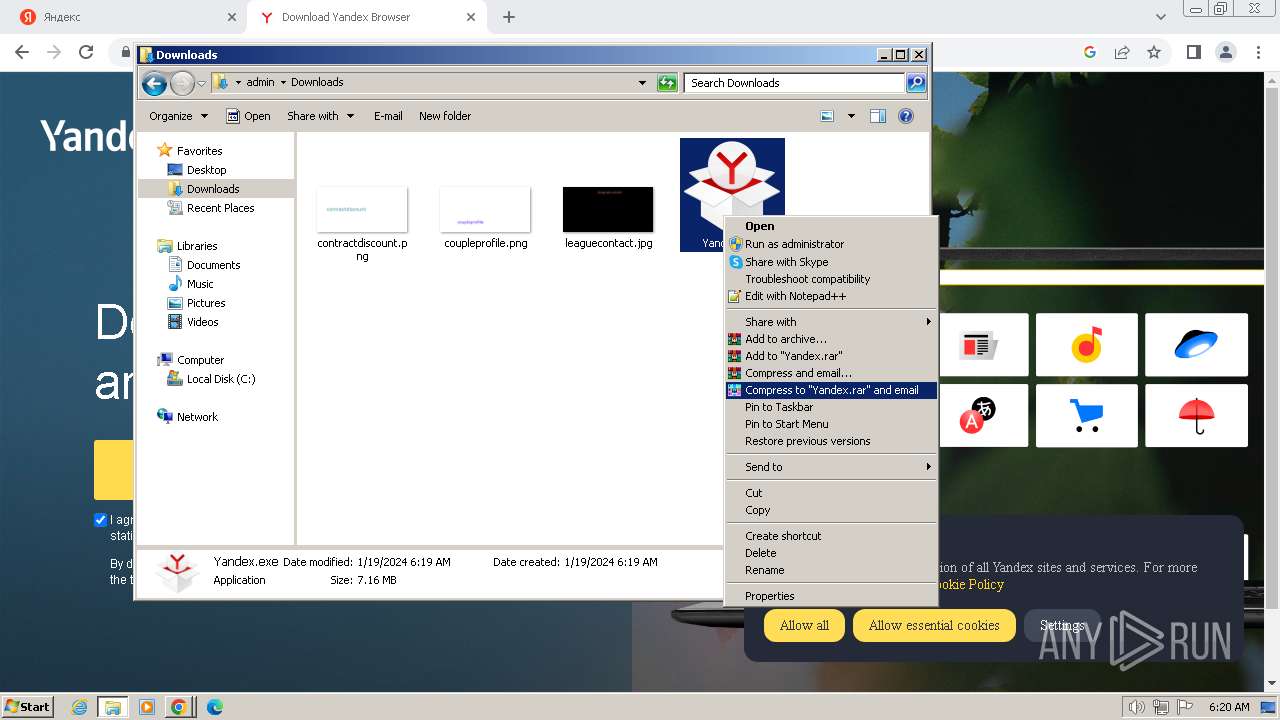
Task: Click the Explorer Back navigation arrow
Action: point(154,83)
